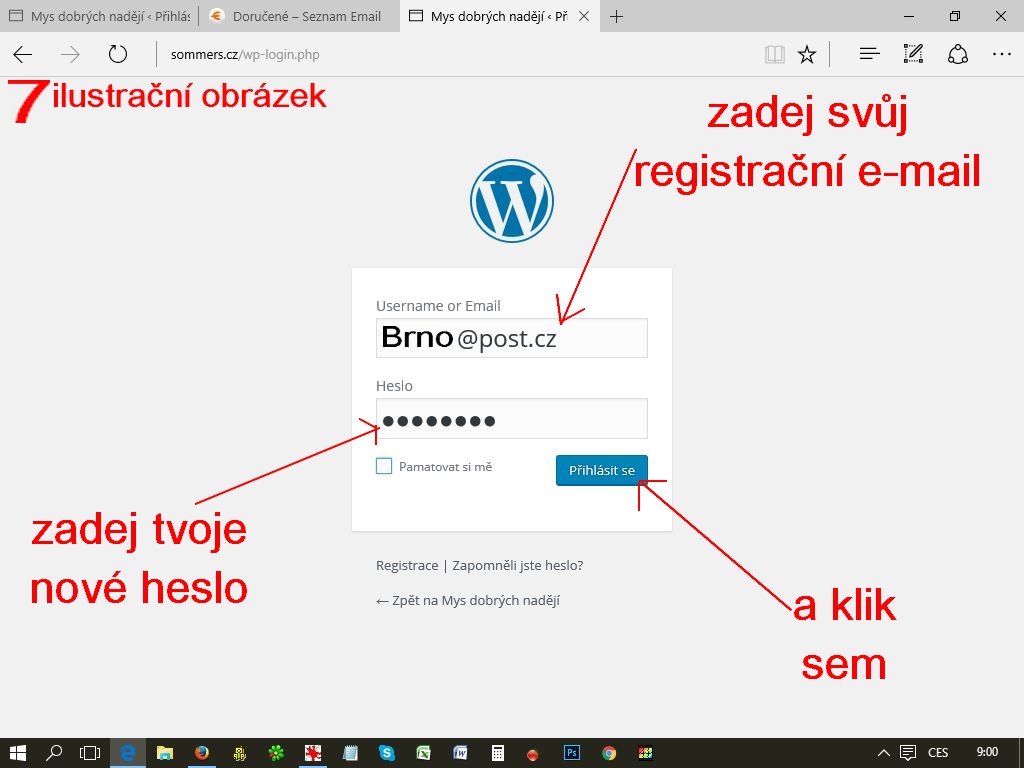Reload the page with the refresh icon
The height and width of the screenshot is (768, 1024).
[x=118, y=54]
